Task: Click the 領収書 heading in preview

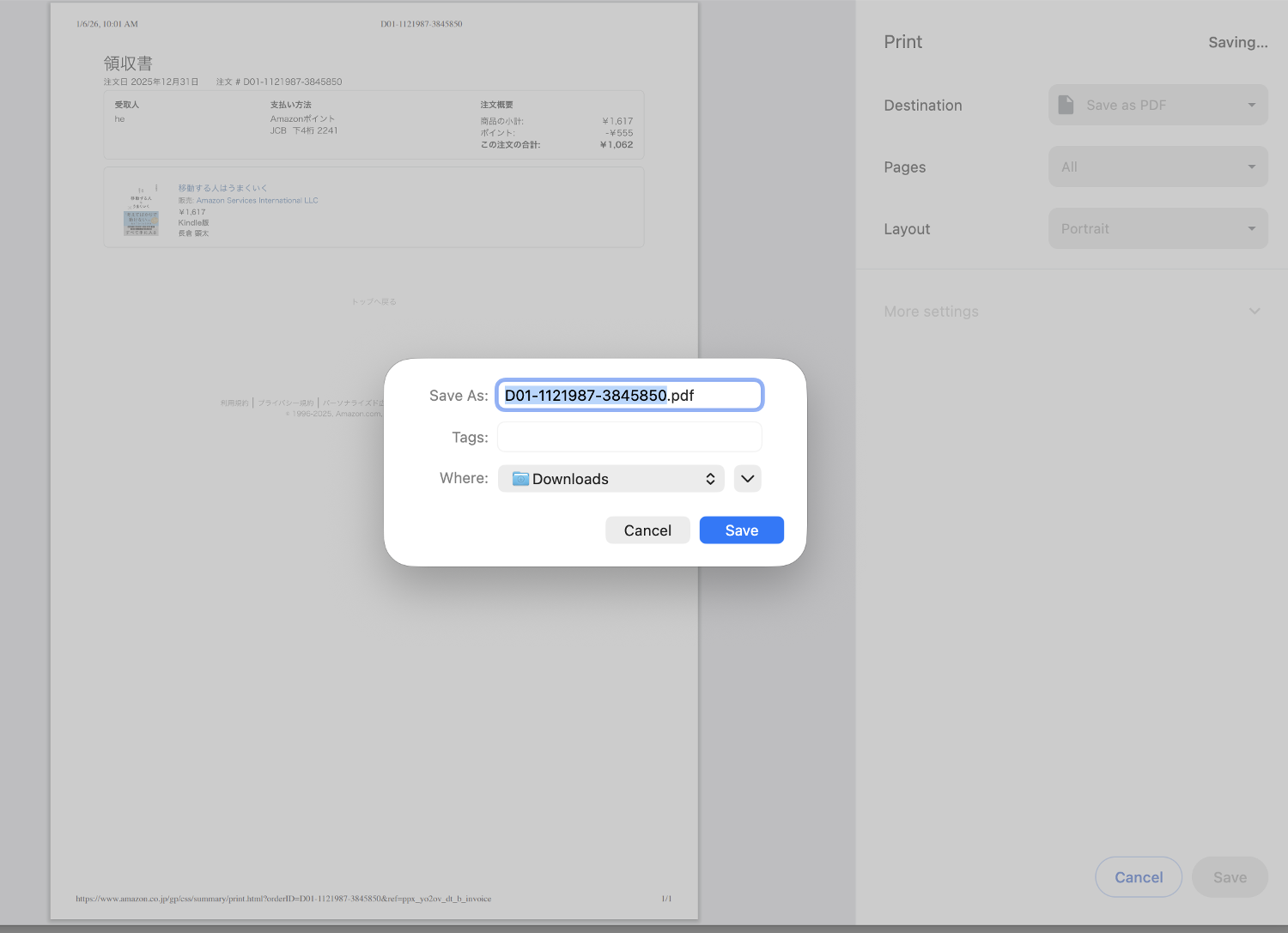Action: point(128,64)
